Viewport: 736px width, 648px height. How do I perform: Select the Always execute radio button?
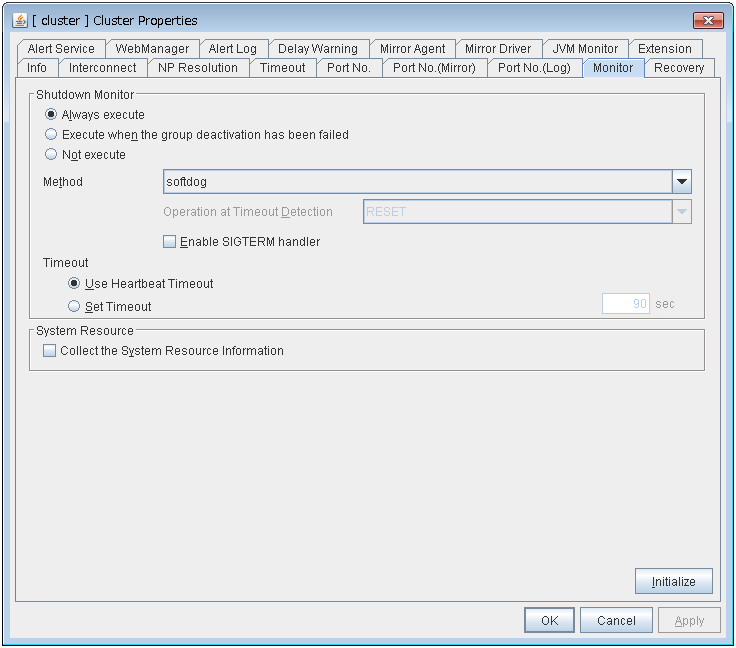pyautogui.click(x=51, y=115)
